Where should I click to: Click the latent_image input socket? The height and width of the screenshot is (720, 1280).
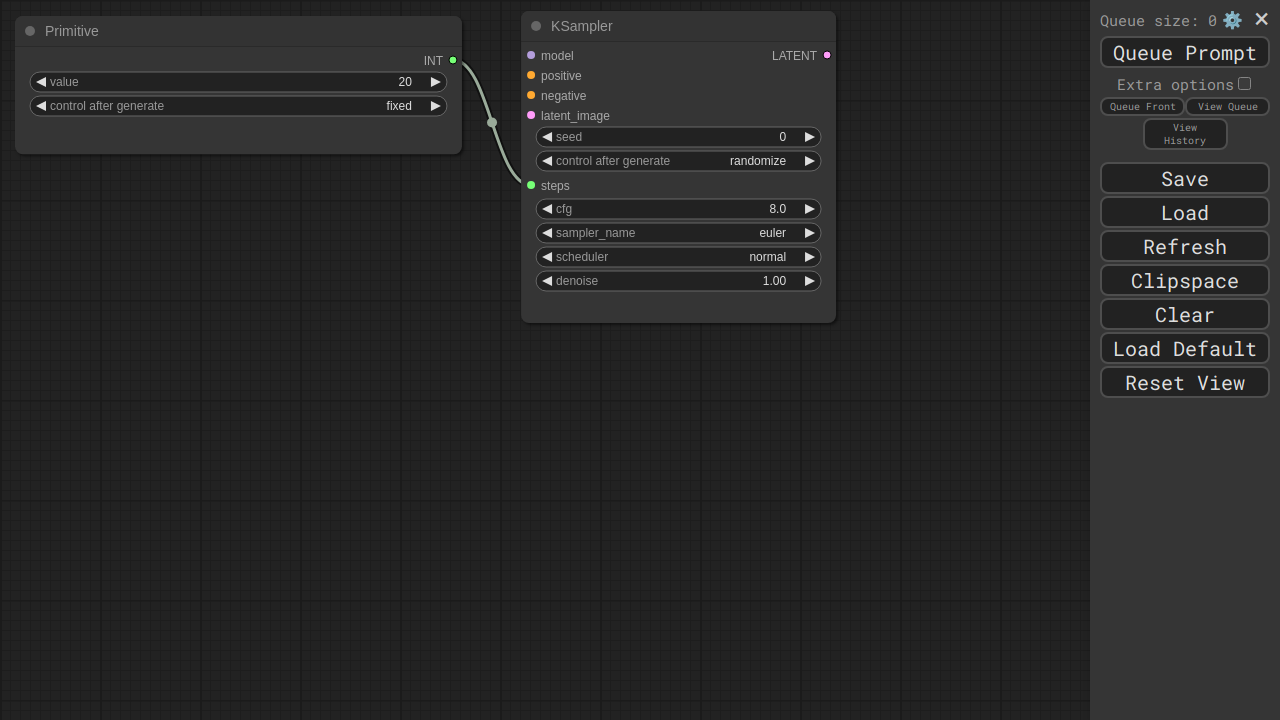click(x=531, y=115)
